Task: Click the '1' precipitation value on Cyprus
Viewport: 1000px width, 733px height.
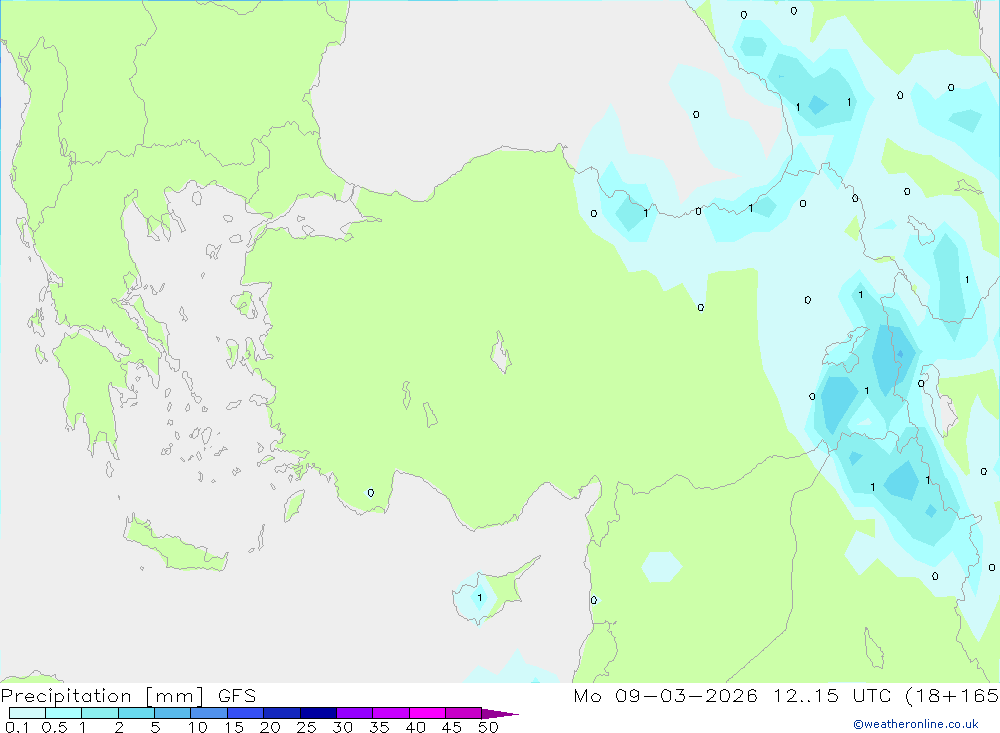Action: [480, 598]
